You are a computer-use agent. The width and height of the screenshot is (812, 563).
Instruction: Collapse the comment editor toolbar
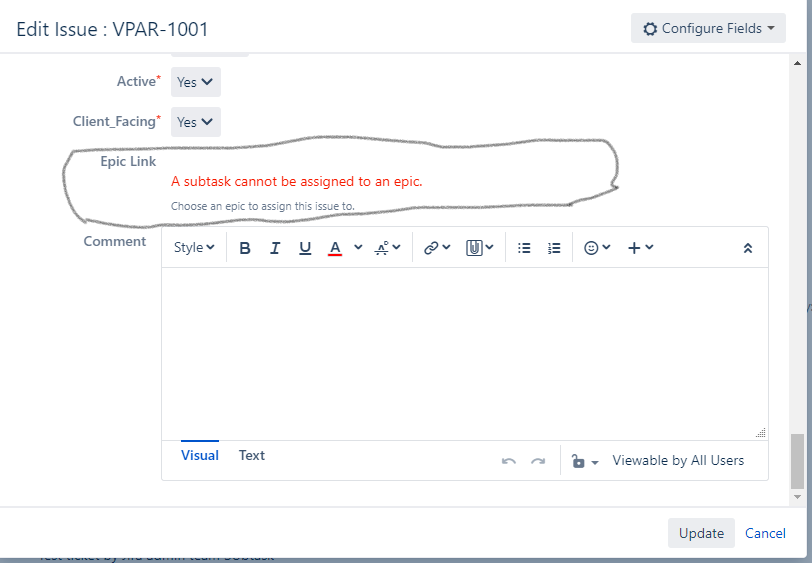(748, 248)
